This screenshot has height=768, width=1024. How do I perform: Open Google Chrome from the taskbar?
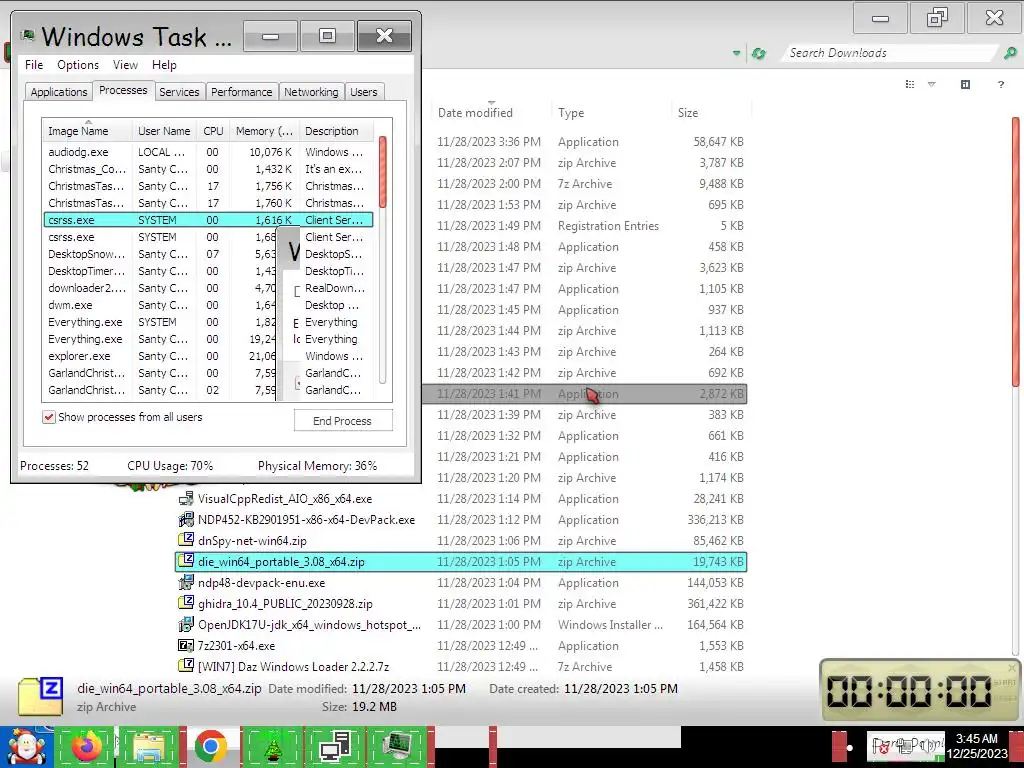210,747
